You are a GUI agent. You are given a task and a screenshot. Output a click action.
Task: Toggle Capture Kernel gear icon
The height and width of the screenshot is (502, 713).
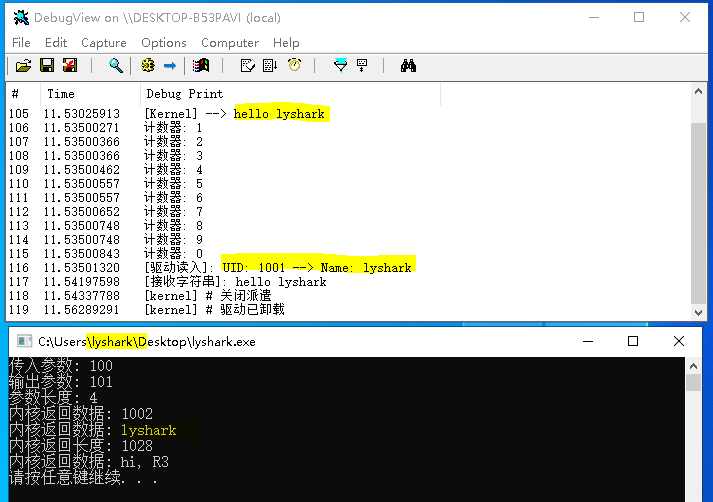[x=148, y=66]
